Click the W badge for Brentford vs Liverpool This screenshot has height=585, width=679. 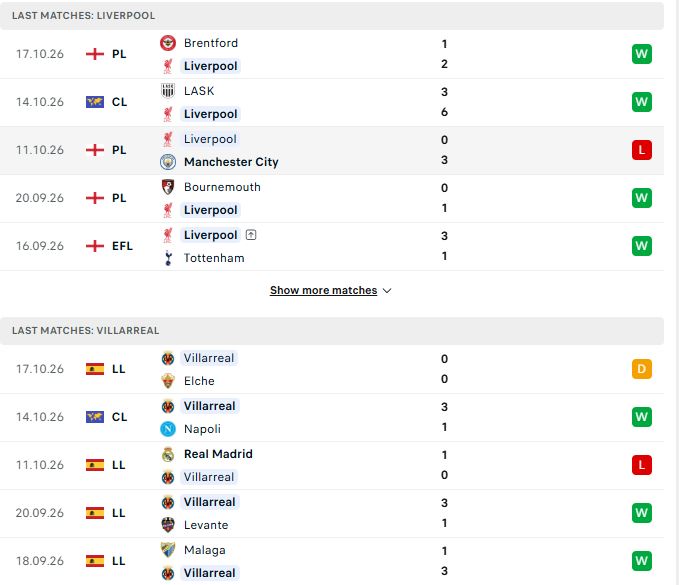pyautogui.click(x=641, y=54)
